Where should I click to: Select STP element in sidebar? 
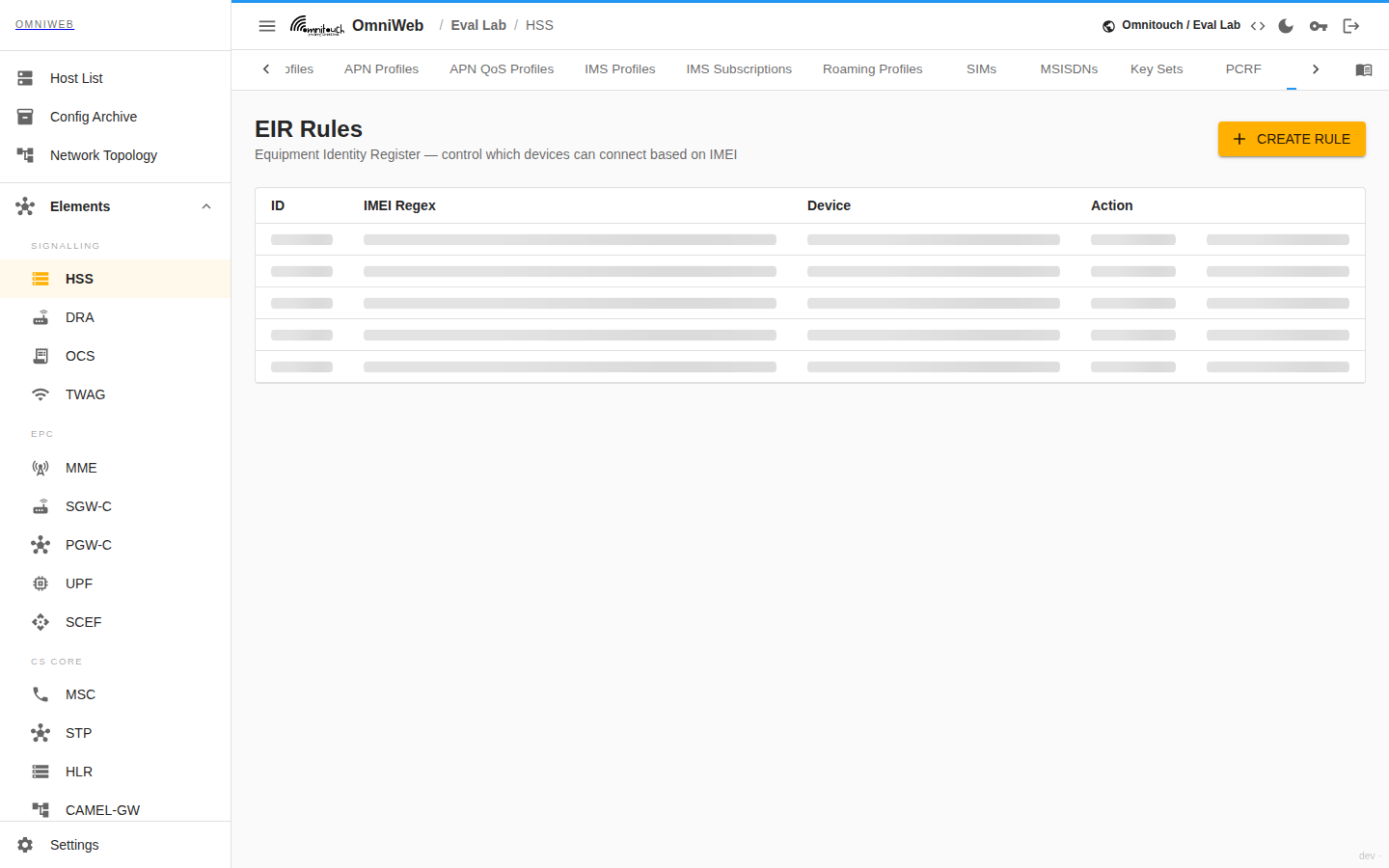tap(116, 733)
